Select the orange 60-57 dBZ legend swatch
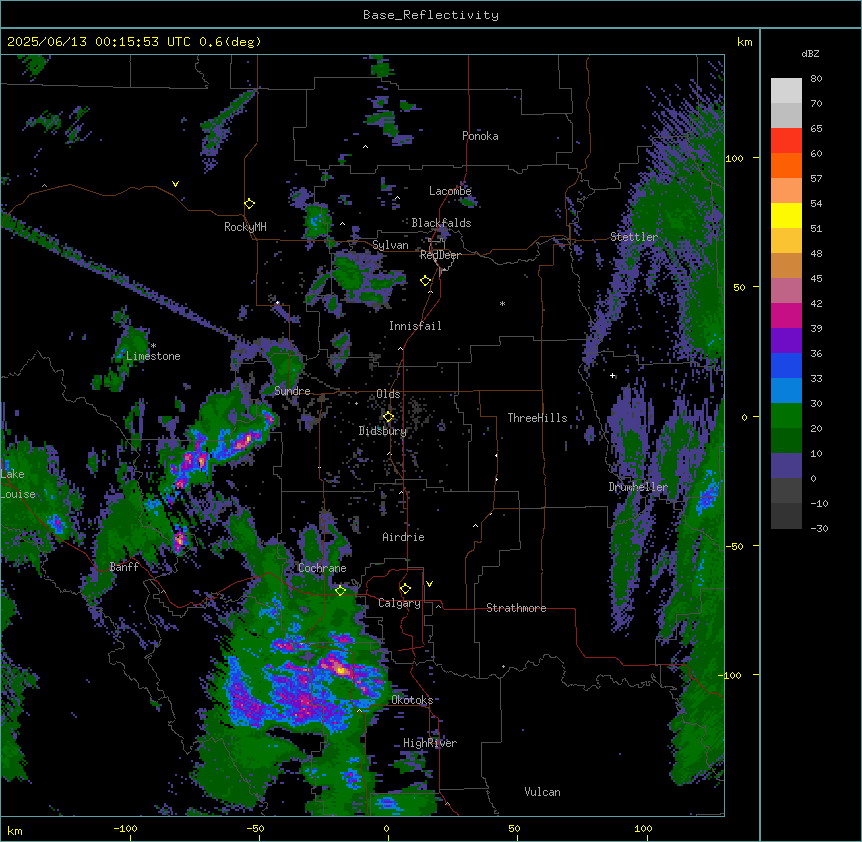Image resolution: width=862 pixels, height=842 pixels. point(786,166)
